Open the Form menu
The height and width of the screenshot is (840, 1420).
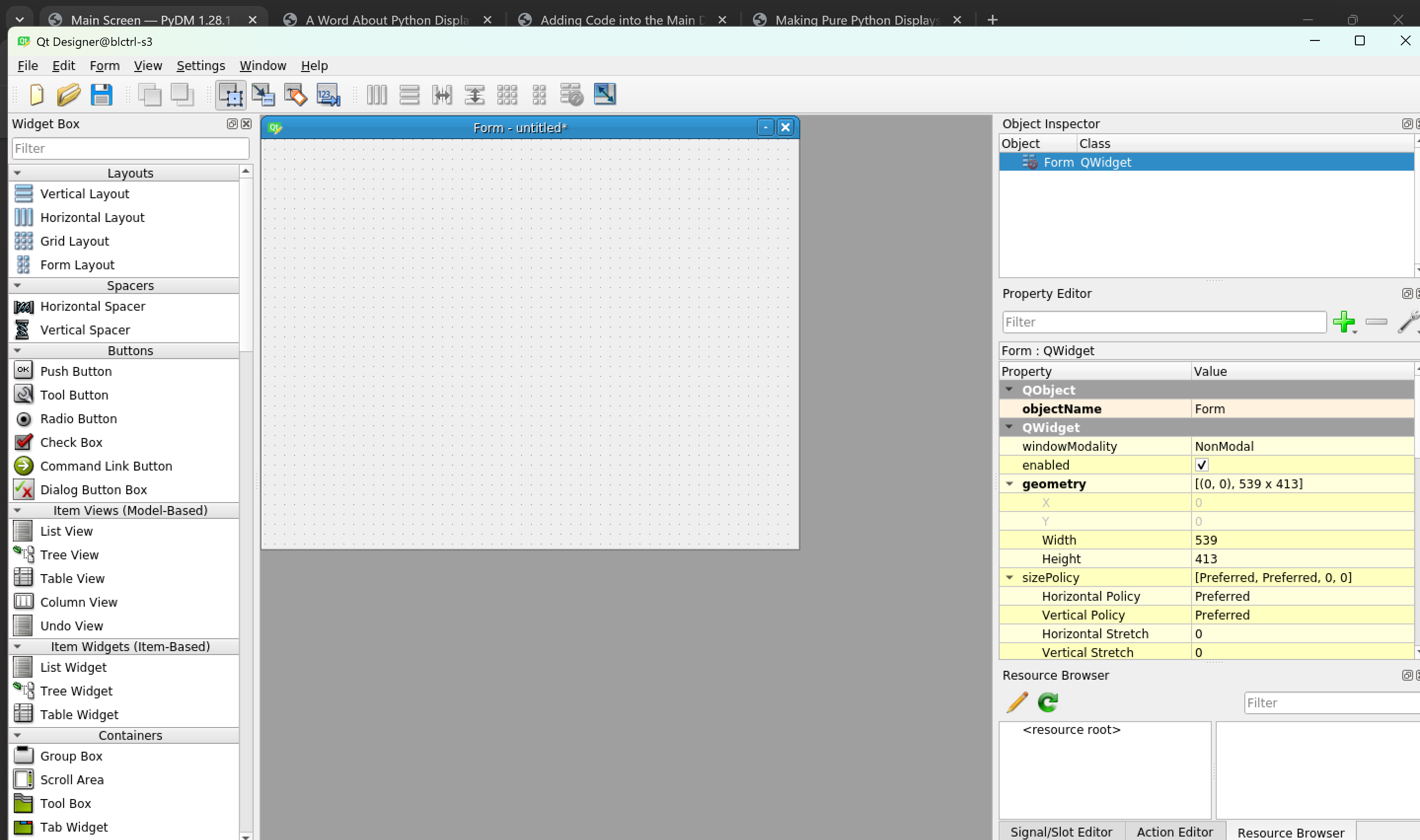tap(104, 66)
